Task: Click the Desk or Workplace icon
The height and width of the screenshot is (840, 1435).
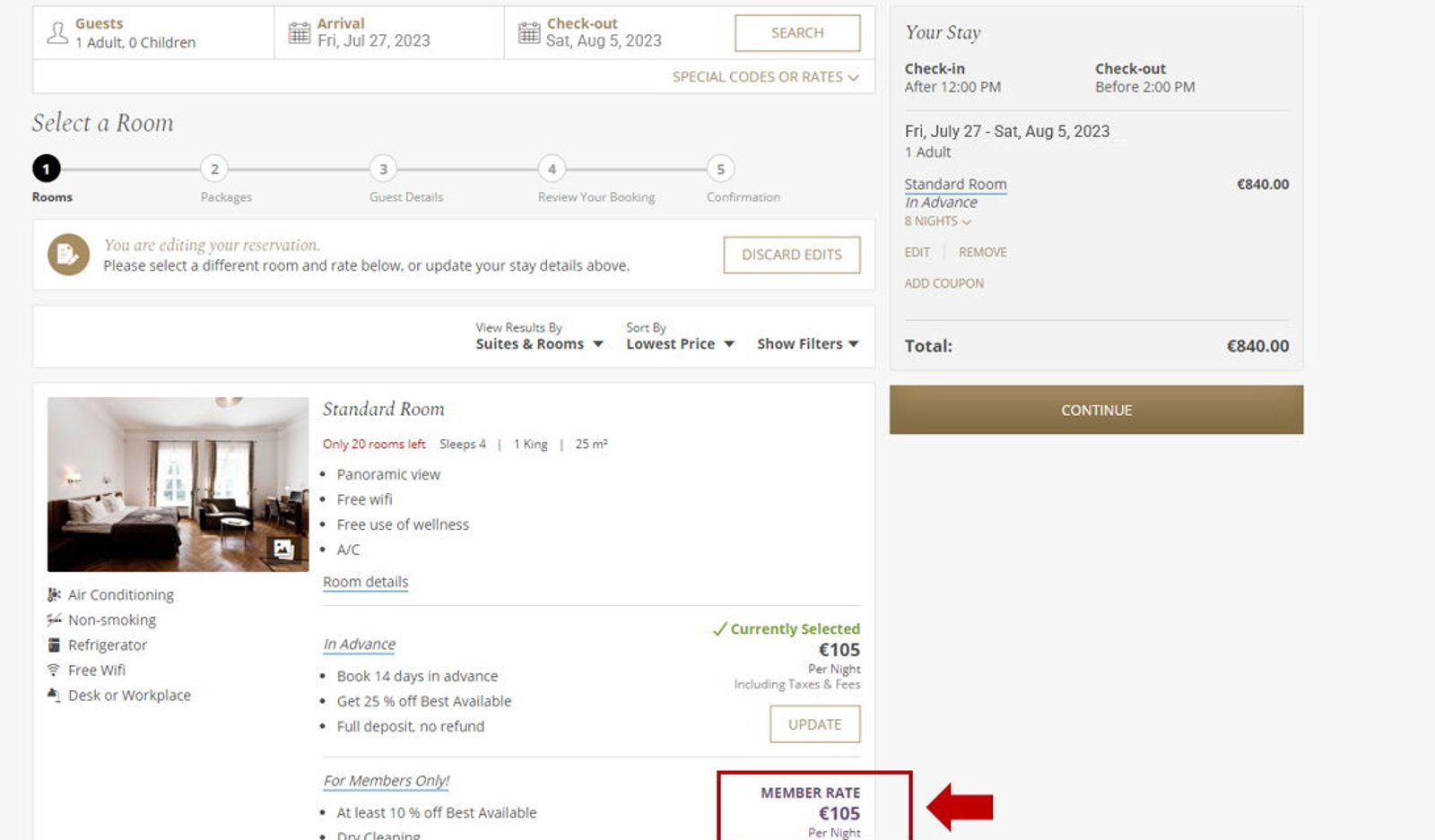Action: point(54,695)
